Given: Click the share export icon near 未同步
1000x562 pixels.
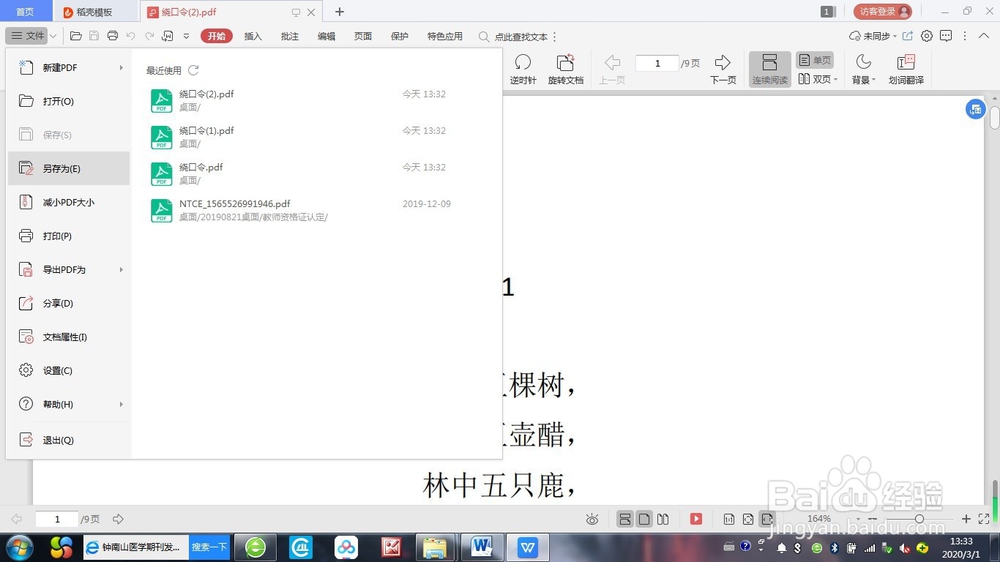Looking at the screenshot, I should point(908,36).
